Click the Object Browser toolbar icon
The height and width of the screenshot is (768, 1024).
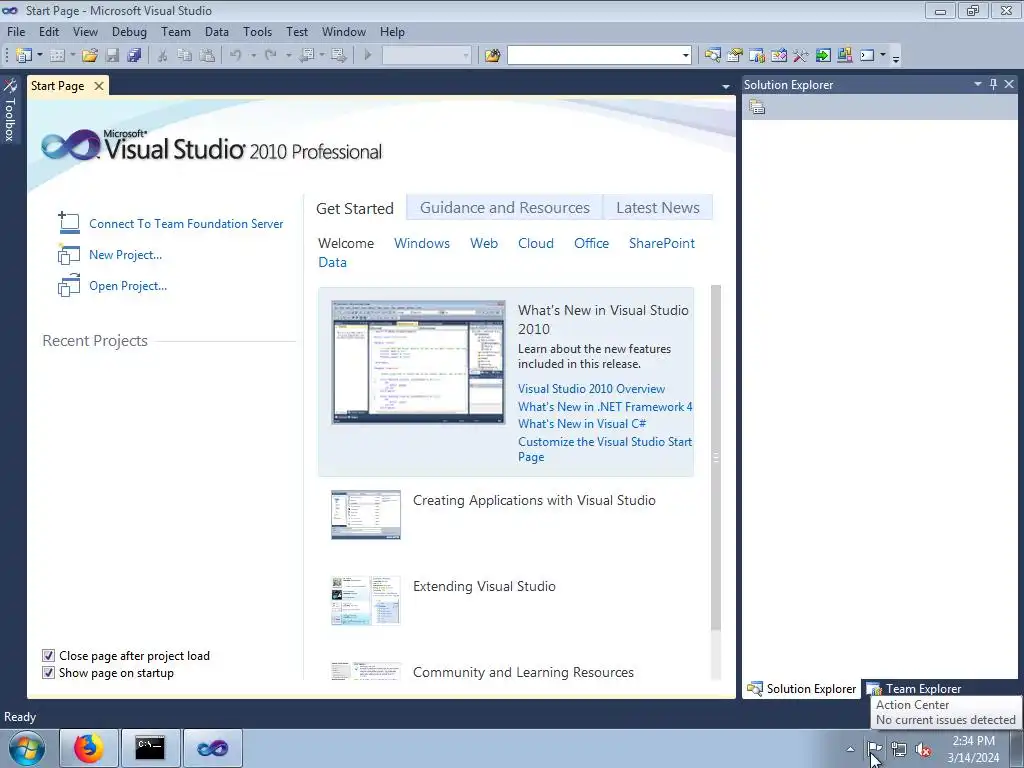[x=779, y=56]
